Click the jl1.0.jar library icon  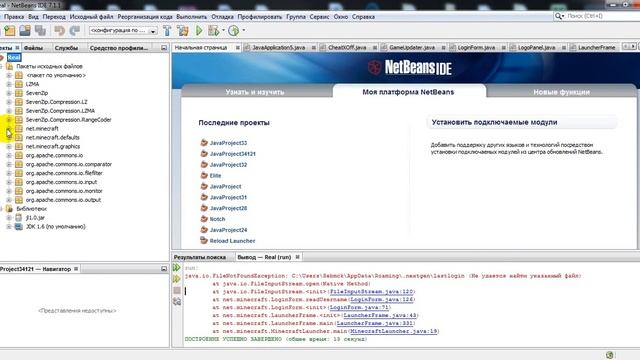(18, 218)
